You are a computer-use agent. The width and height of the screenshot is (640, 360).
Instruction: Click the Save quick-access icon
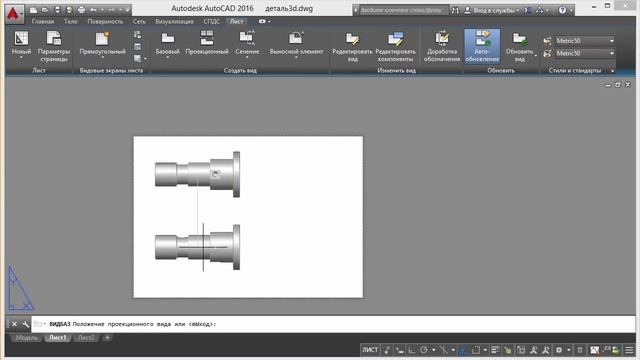(58, 10)
